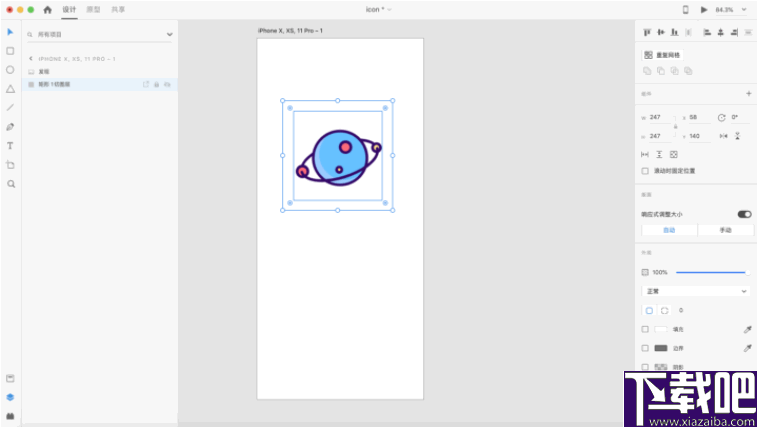Switch to the Prototype tab

tap(93, 10)
